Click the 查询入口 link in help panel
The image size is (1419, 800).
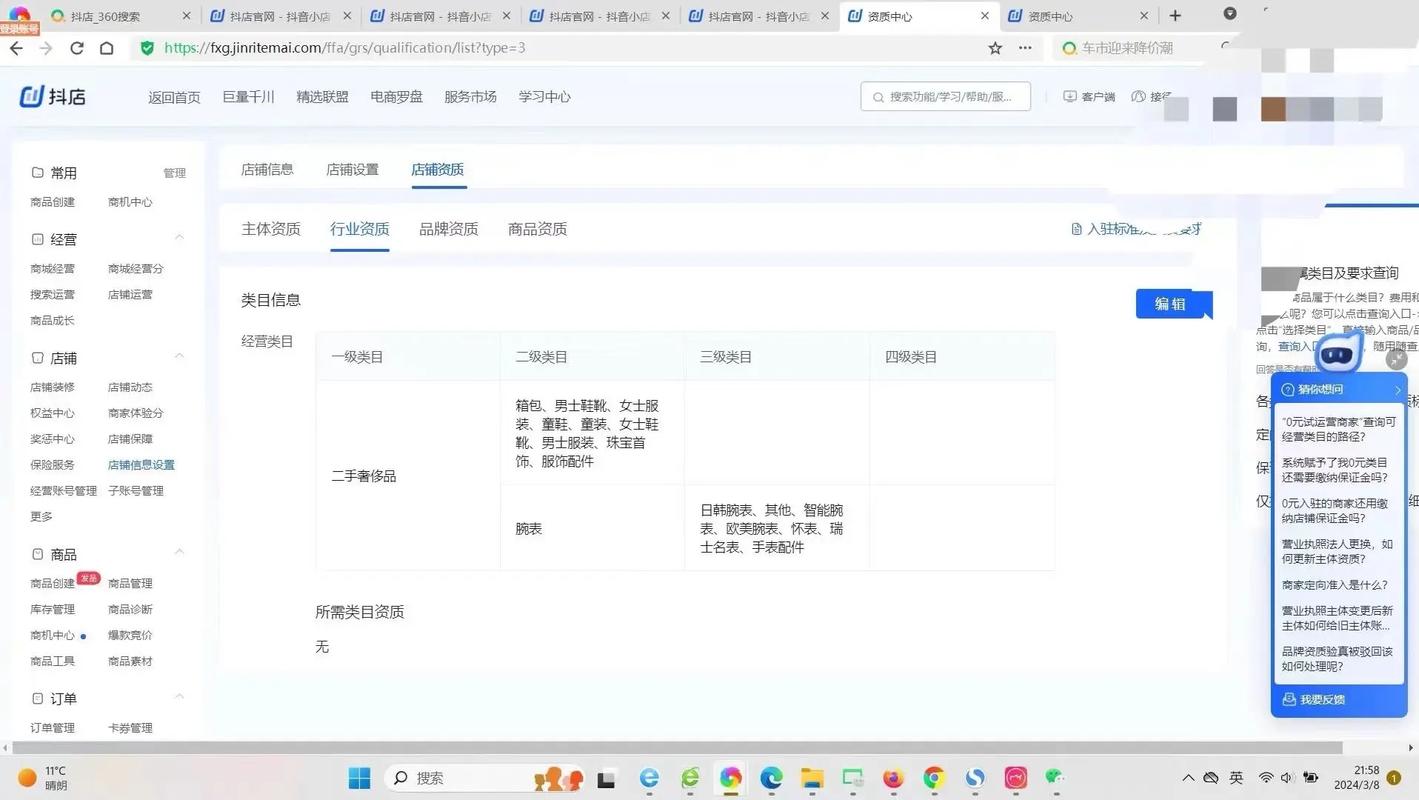[x=1299, y=346]
